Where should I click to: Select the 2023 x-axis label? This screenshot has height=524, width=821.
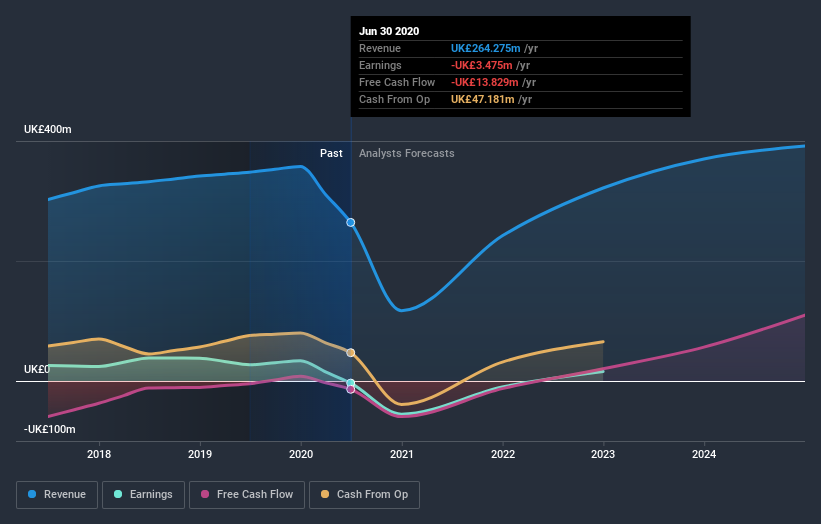(x=603, y=454)
